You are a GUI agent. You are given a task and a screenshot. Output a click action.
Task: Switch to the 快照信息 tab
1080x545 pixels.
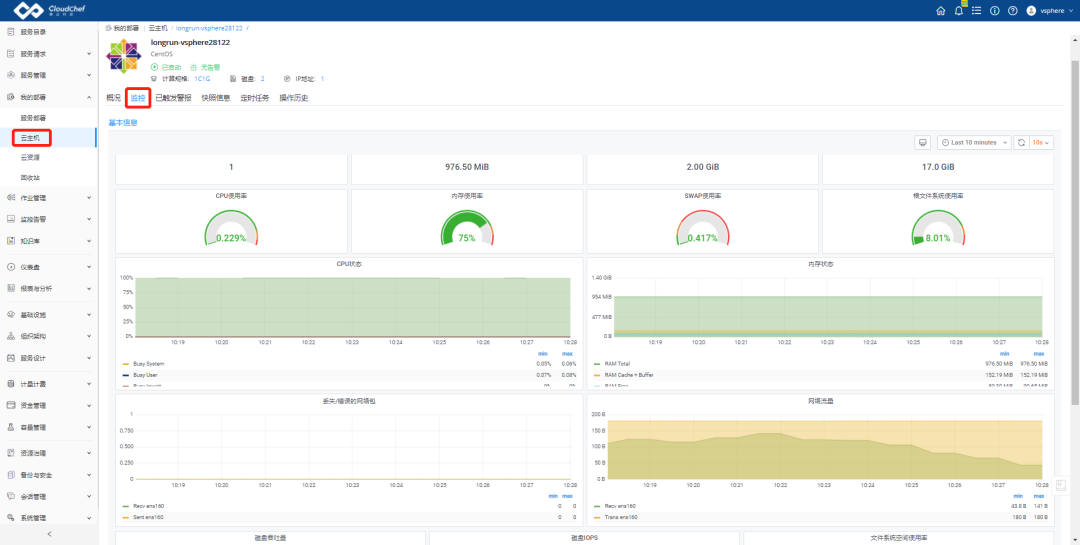(x=216, y=98)
